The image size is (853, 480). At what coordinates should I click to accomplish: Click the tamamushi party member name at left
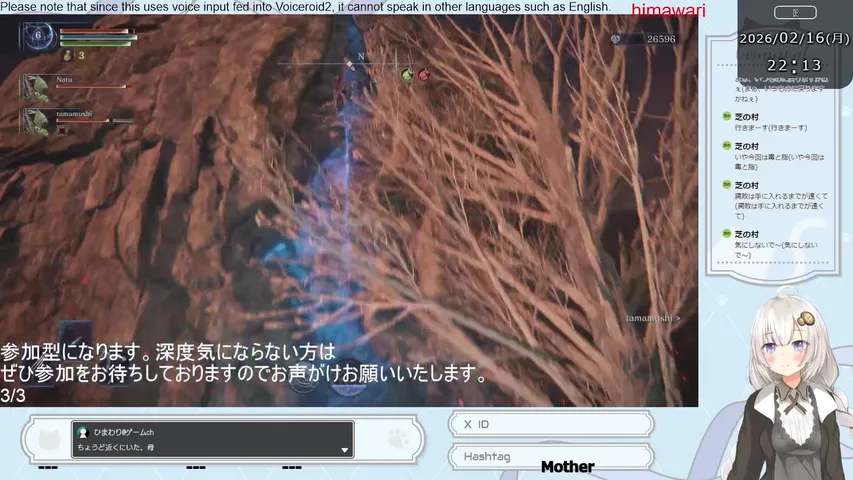coord(74,114)
